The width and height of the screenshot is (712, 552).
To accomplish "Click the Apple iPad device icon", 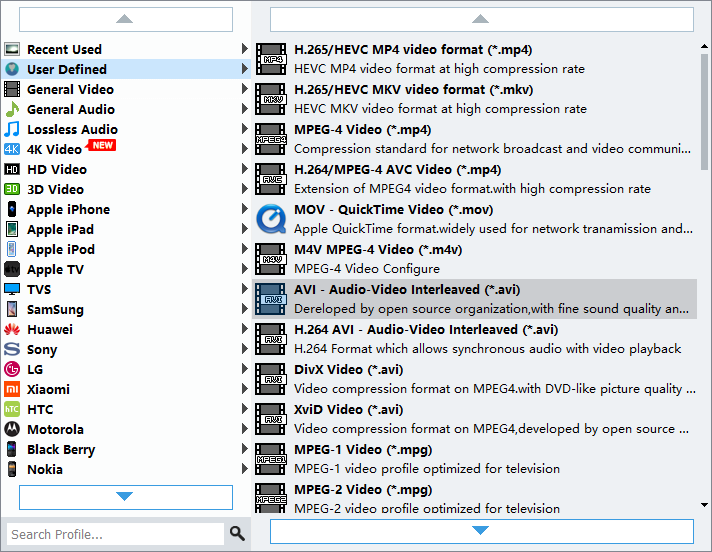I will 12,229.
